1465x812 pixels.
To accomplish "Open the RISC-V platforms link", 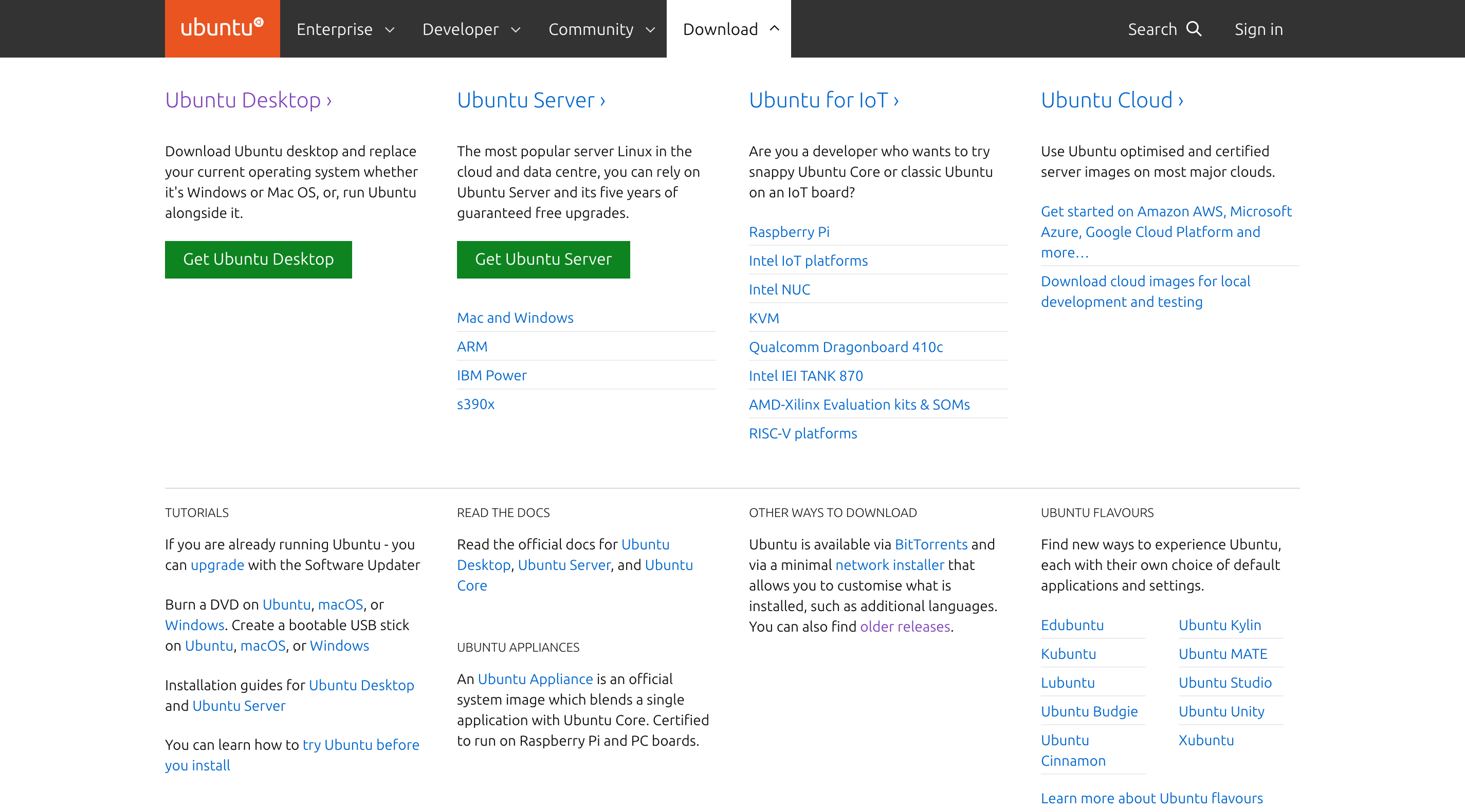I will click(x=803, y=433).
